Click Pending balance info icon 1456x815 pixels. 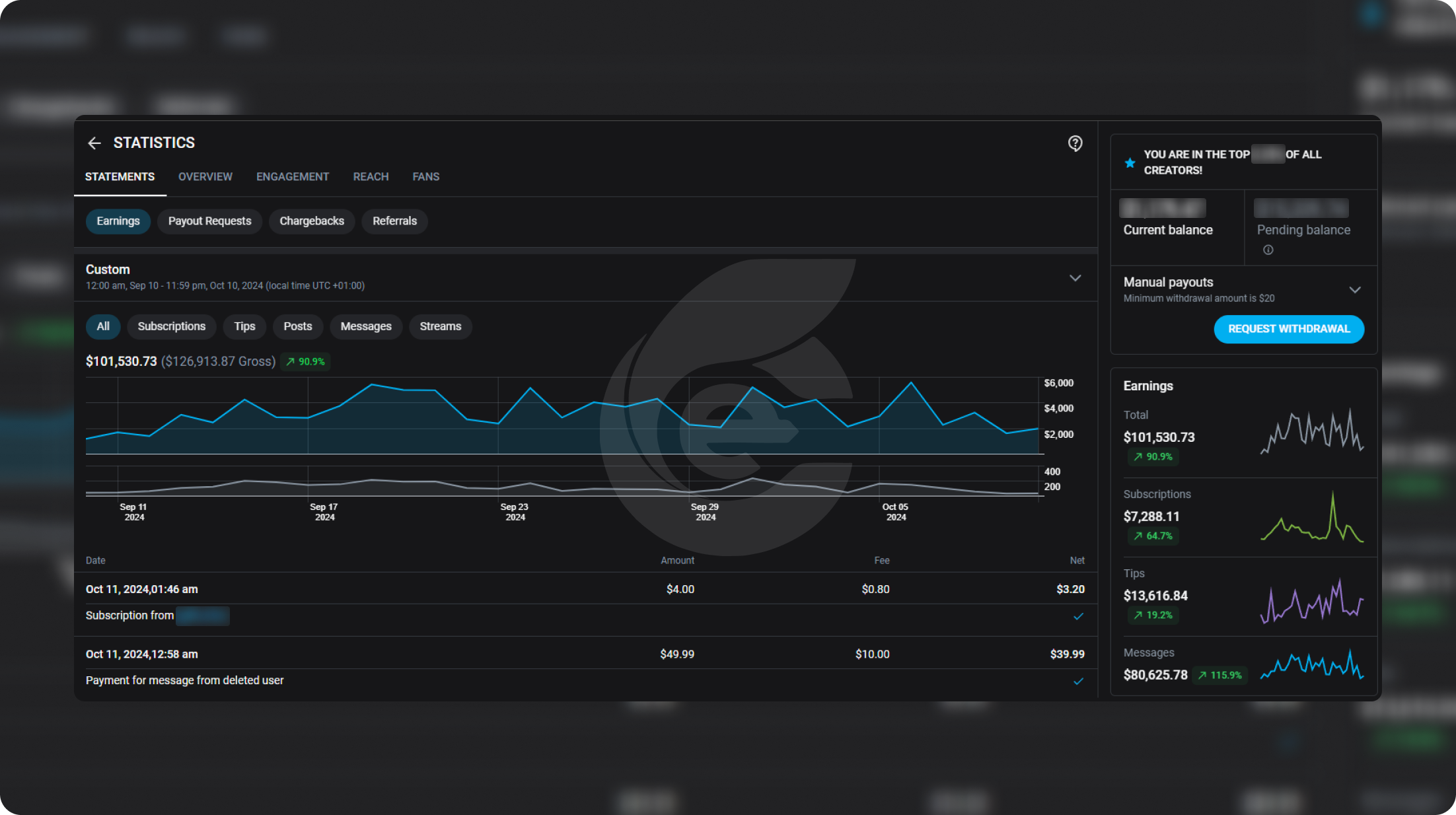[1268, 250]
